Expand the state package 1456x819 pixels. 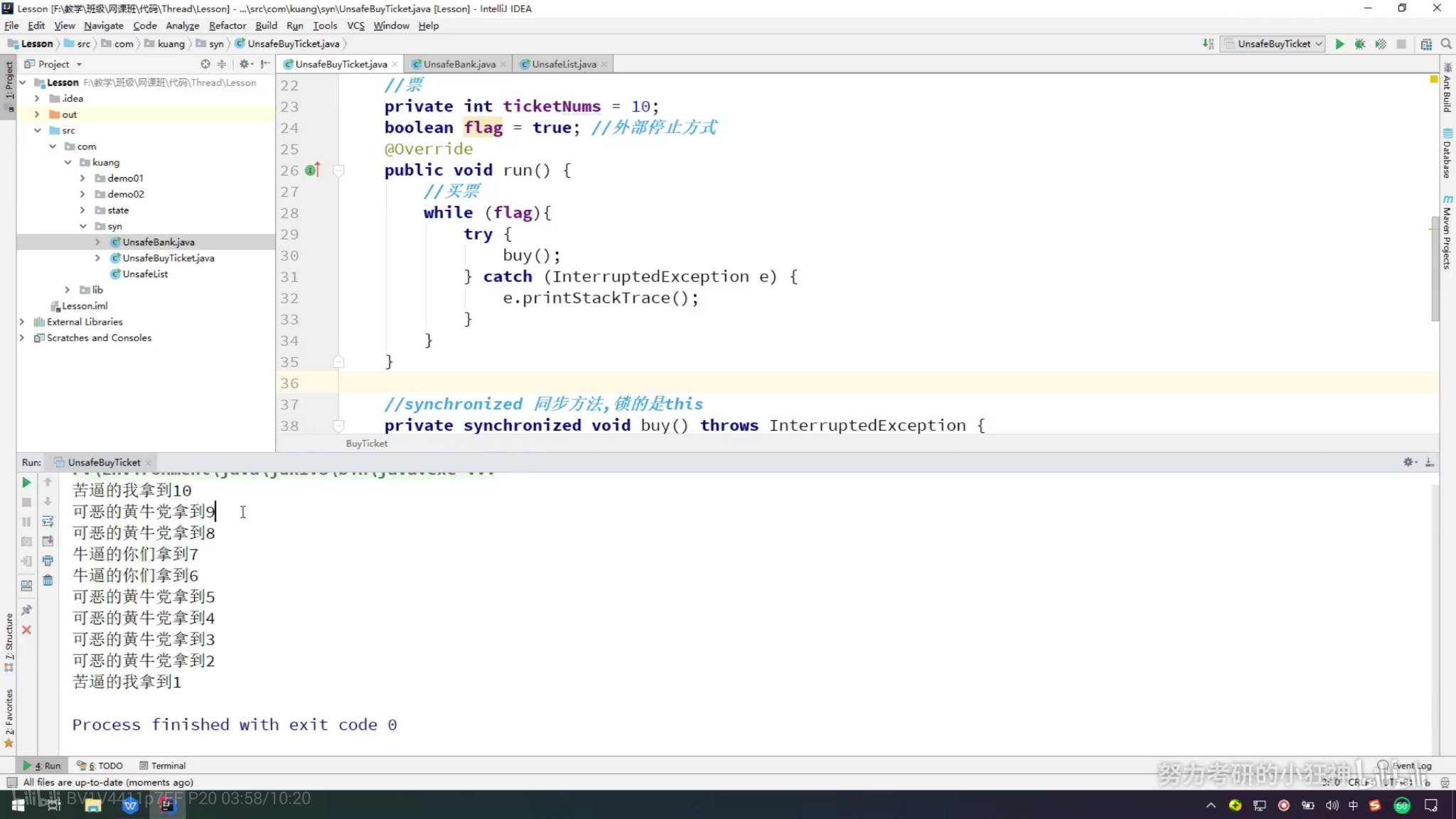(82, 210)
